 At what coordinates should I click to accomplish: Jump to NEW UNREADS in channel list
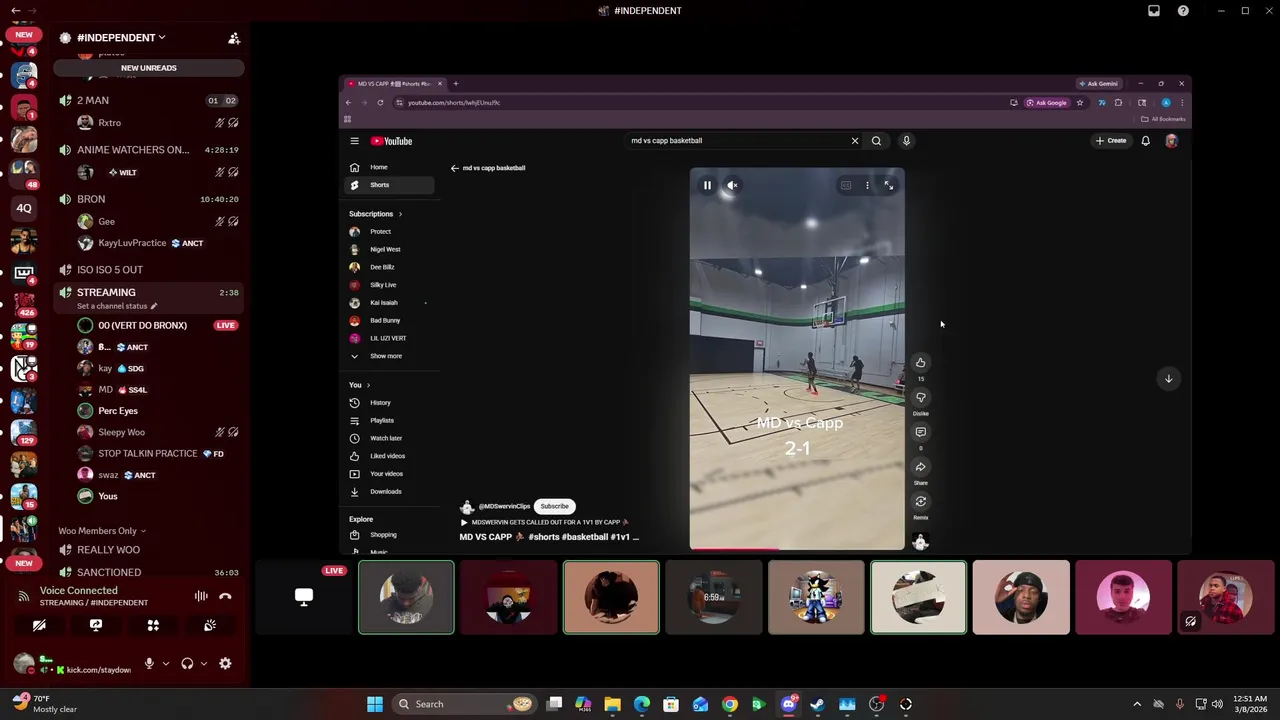coord(148,68)
